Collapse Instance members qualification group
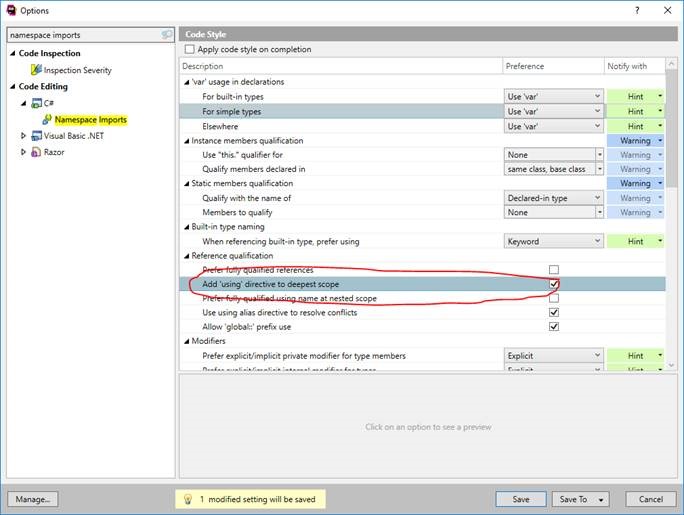This screenshot has width=684, height=515. [x=187, y=141]
